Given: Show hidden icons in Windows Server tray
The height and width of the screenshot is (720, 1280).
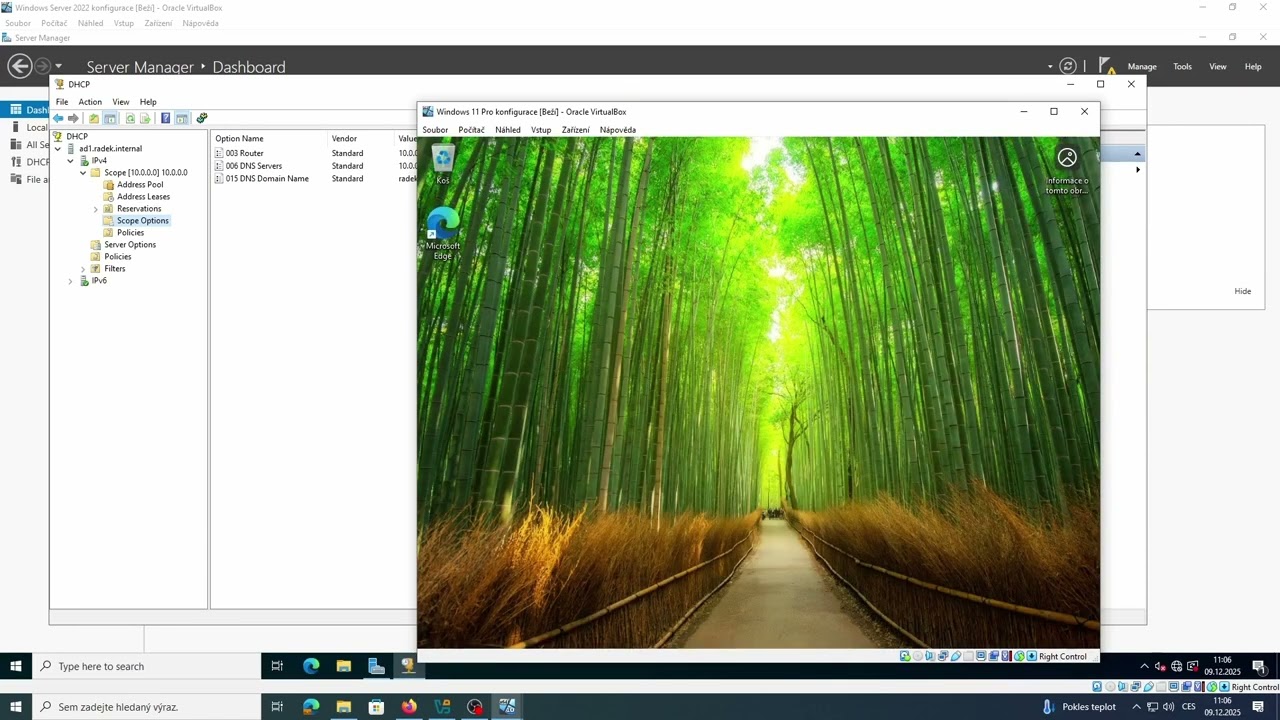Looking at the screenshot, I should pyautogui.click(x=1144, y=667).
